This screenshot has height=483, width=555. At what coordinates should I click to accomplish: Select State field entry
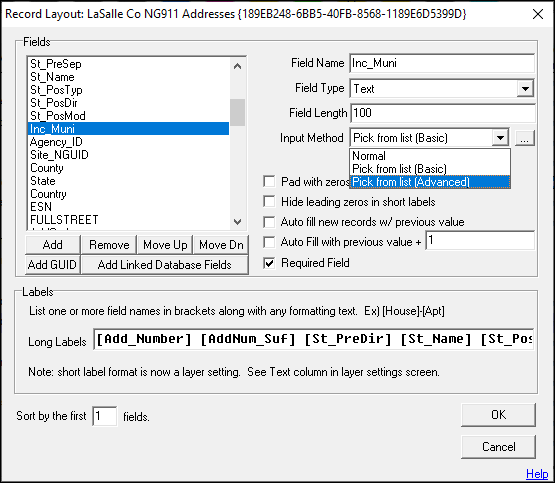[128, 181]
